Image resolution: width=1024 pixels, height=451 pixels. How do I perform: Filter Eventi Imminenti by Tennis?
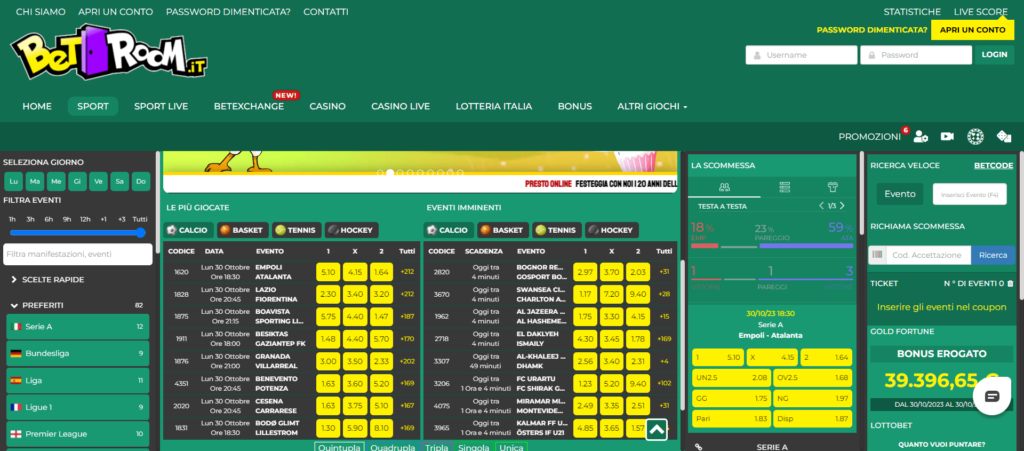tap(557, 230)
